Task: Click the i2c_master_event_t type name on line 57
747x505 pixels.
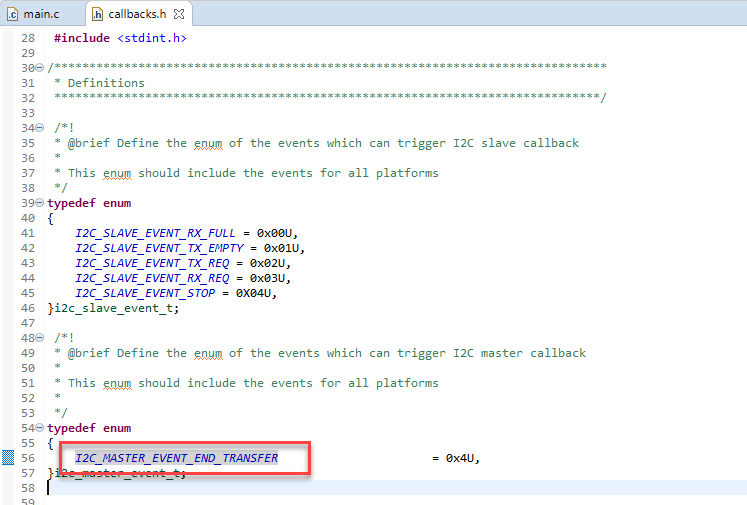Action: (117, 473)
